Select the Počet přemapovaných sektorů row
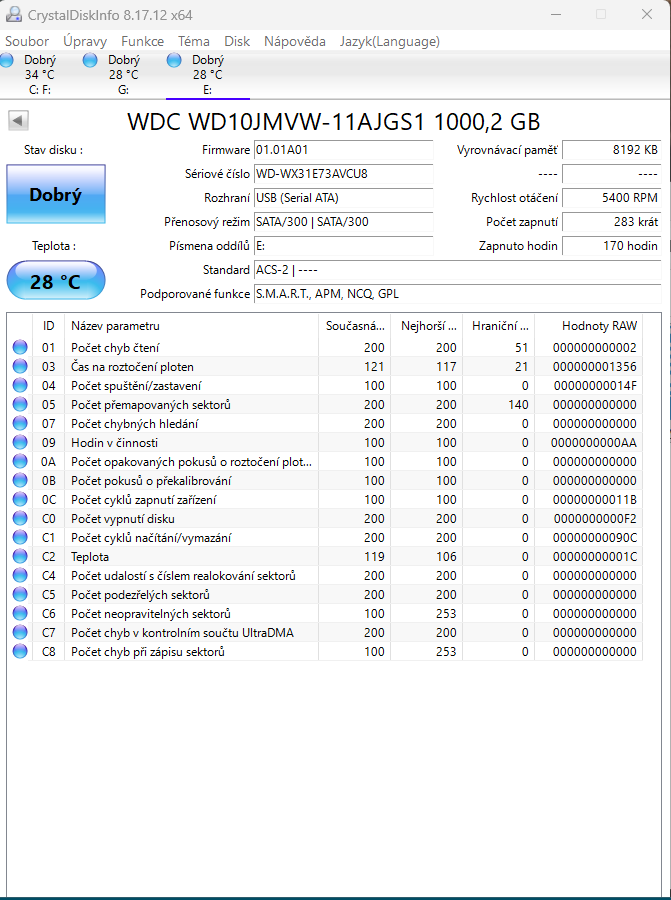 [325, 404]
